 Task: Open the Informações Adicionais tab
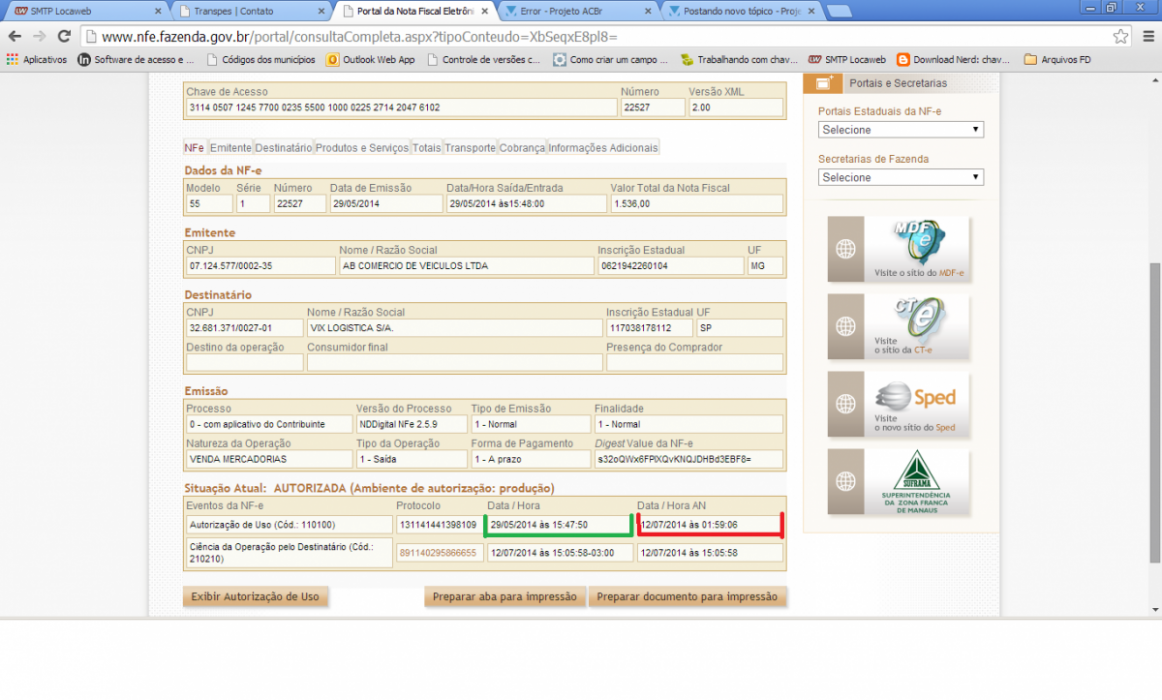point(602,147)
